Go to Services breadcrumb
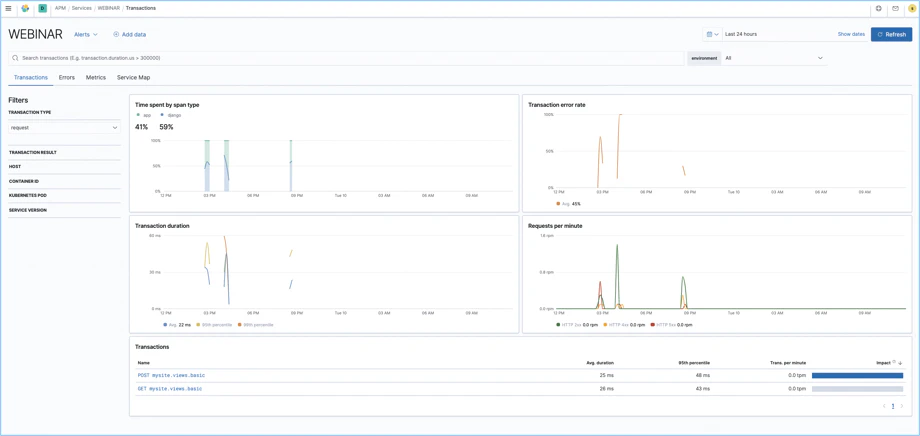This screenshot has height=436, width=920. click(x=82, y=9)
